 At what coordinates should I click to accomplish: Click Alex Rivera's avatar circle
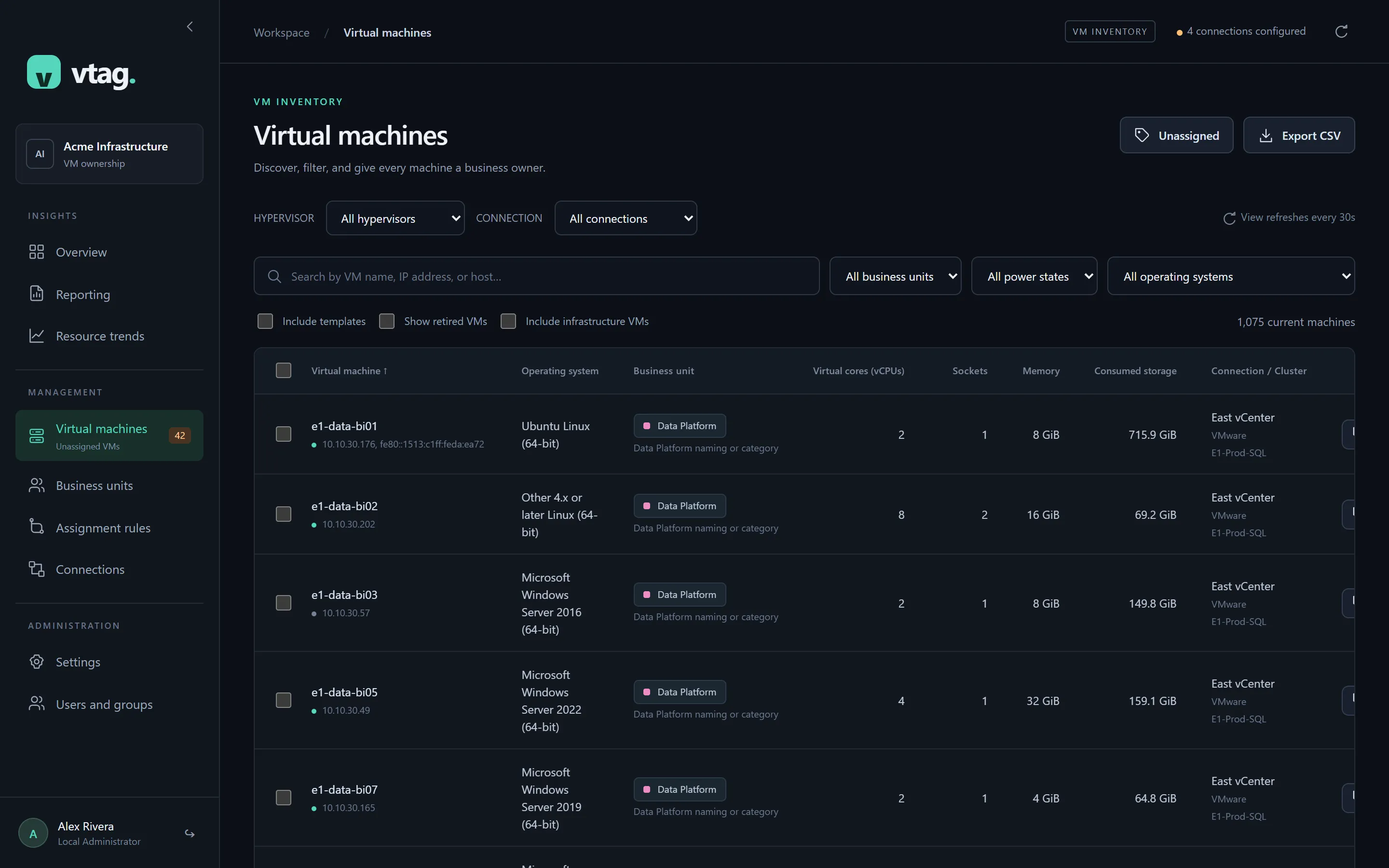coord(33,834)
